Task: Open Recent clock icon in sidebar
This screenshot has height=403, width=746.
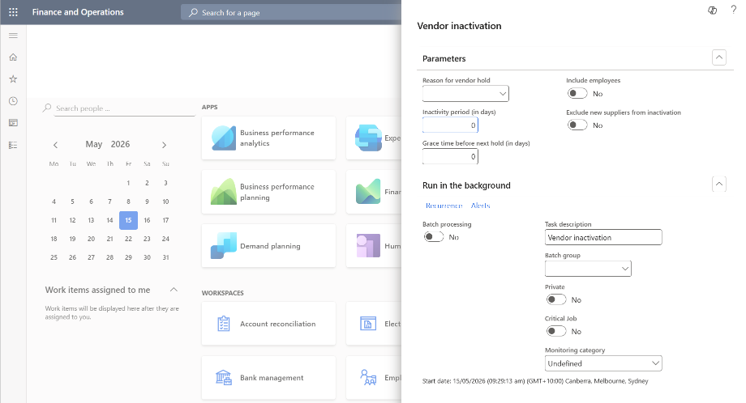Action: (13, 101)
